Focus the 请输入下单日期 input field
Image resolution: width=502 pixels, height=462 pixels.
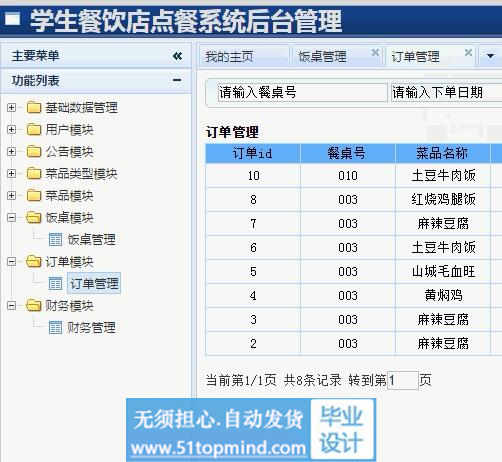coord(447,92)
